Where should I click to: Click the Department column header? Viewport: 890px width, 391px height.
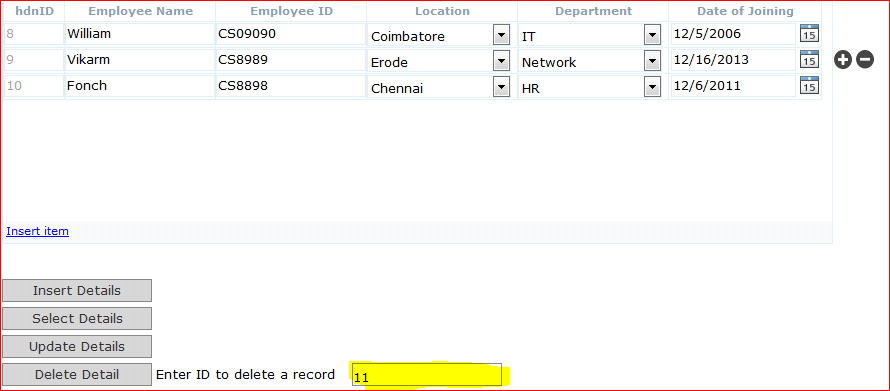593,11
